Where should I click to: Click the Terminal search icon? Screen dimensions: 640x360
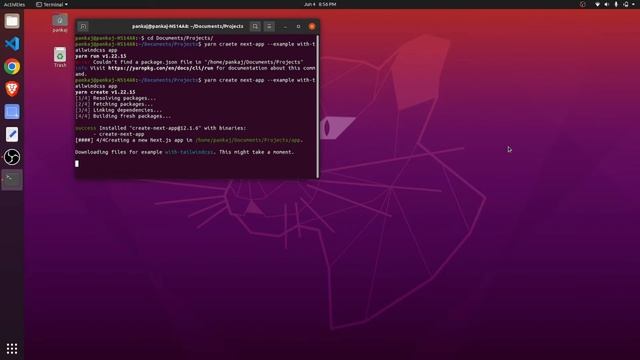255,27
